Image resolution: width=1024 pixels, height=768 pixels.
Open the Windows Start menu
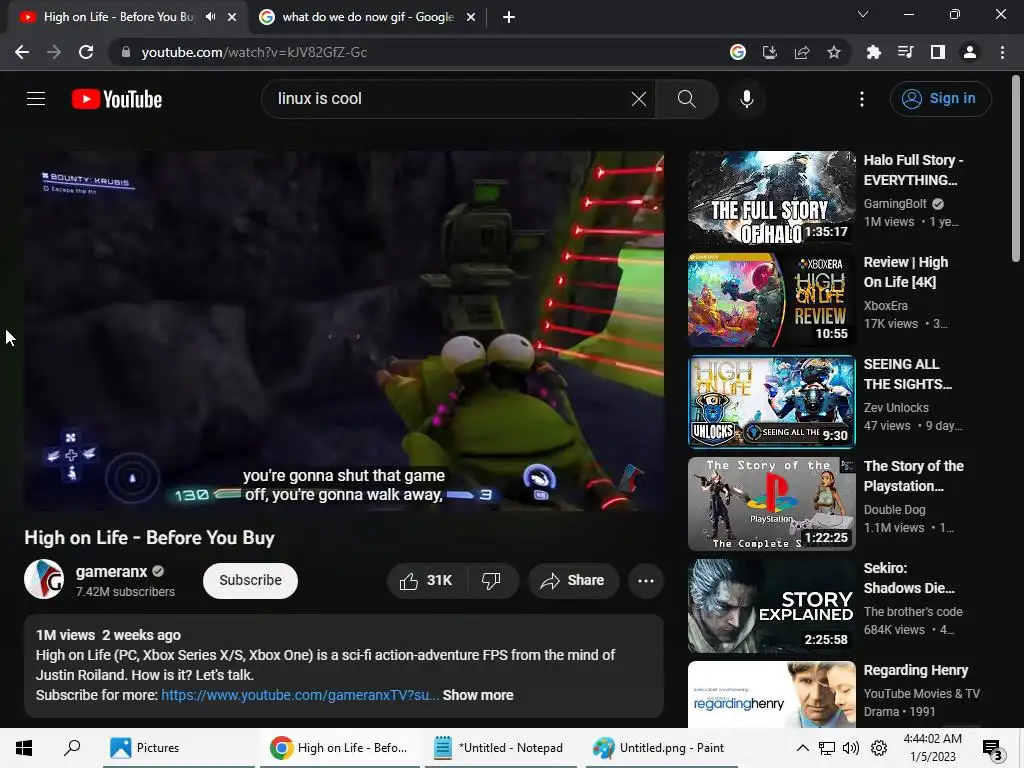coord(24,748)
